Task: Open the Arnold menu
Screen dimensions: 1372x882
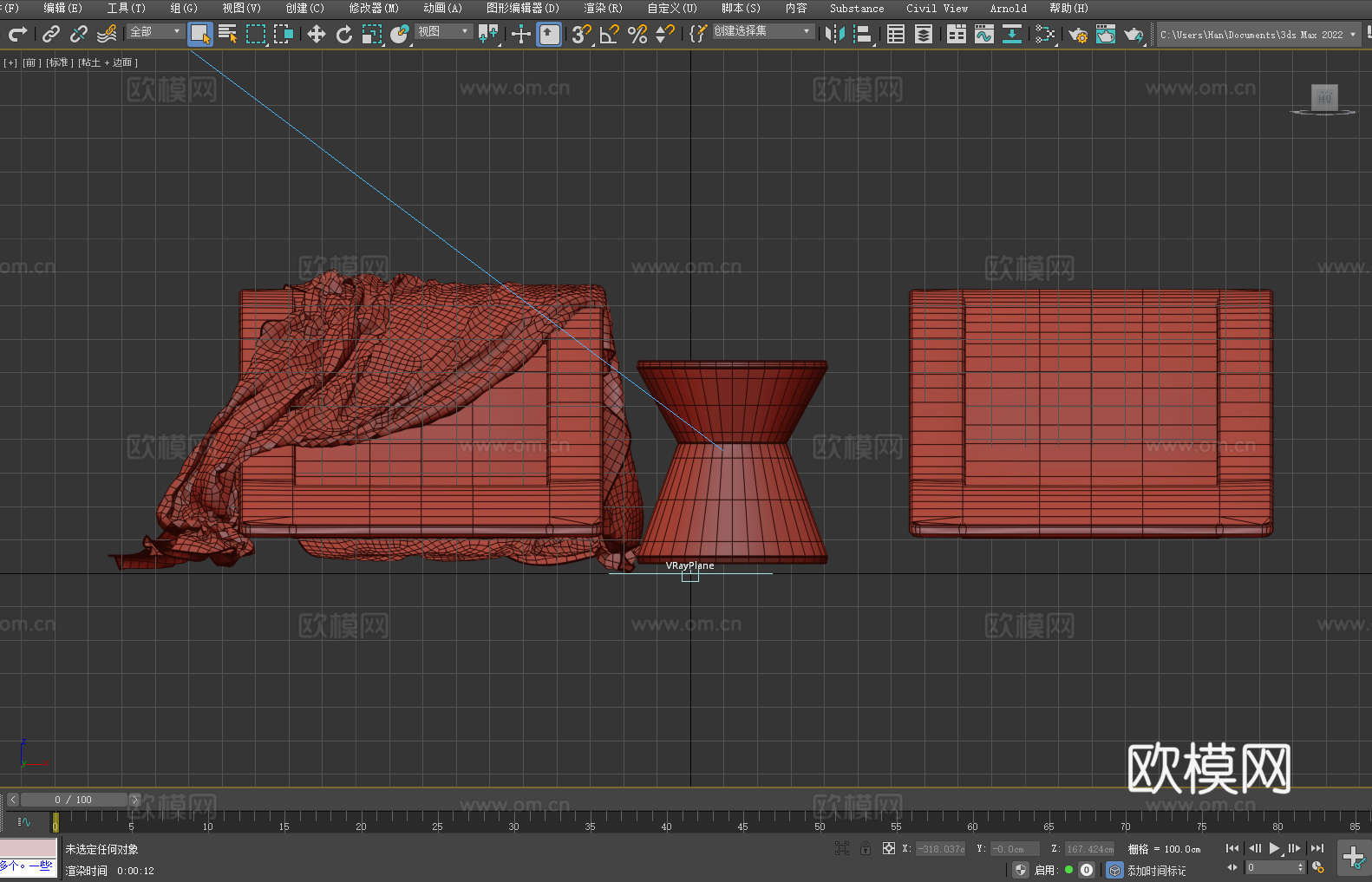Action: [1008, 8]
